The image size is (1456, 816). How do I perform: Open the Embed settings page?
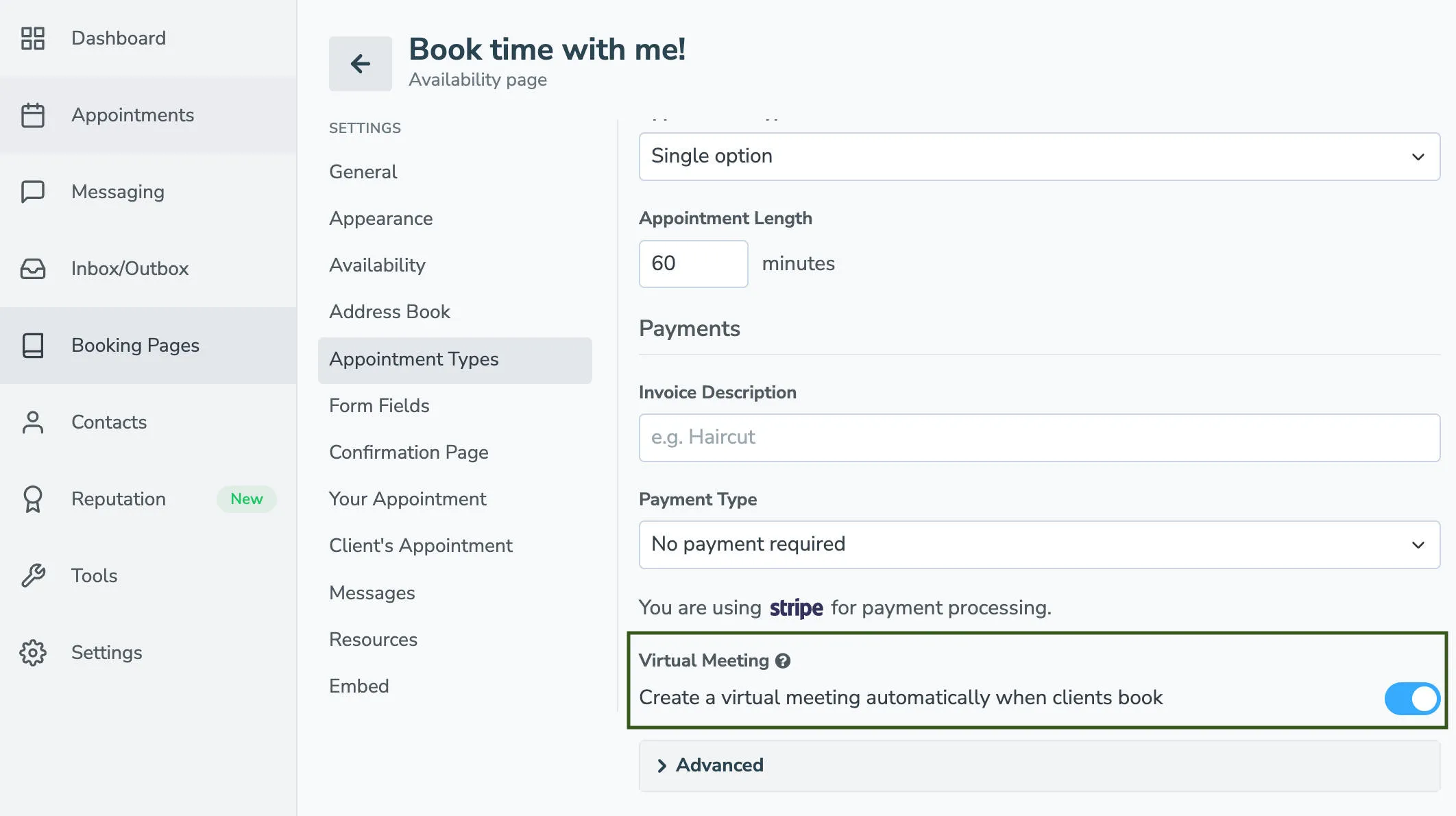pos(359,686)
